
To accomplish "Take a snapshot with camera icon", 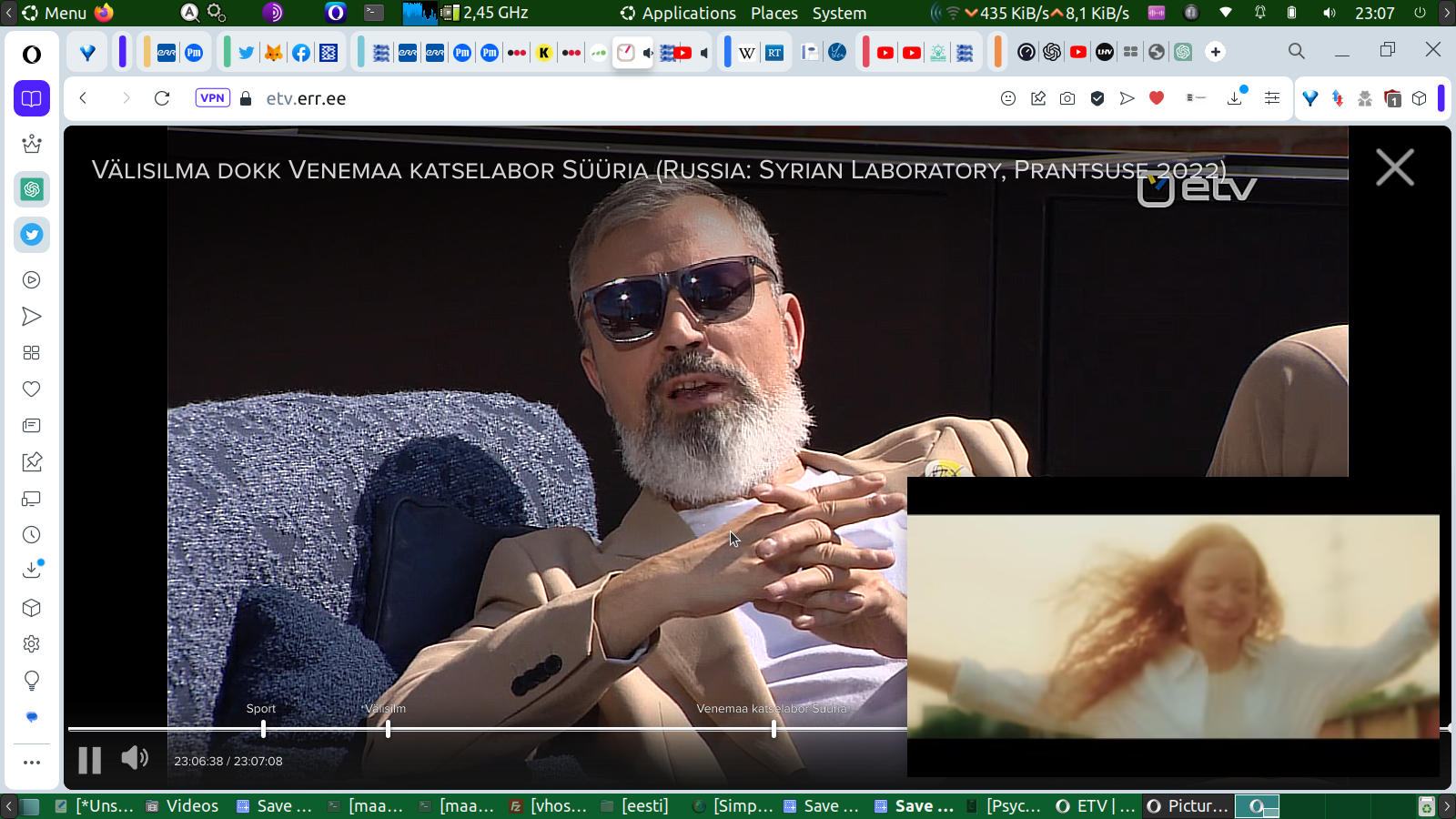I will [1067, 98].
